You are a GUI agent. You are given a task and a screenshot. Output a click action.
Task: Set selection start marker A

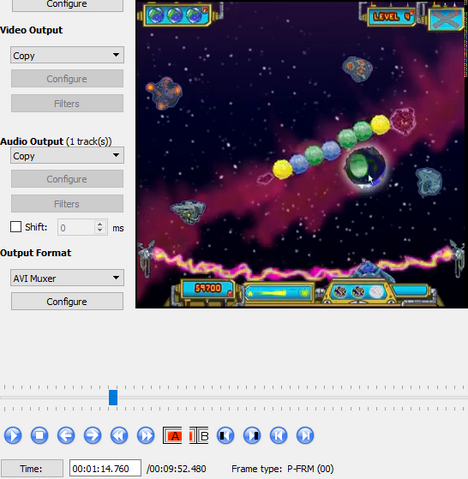(172, 435)
